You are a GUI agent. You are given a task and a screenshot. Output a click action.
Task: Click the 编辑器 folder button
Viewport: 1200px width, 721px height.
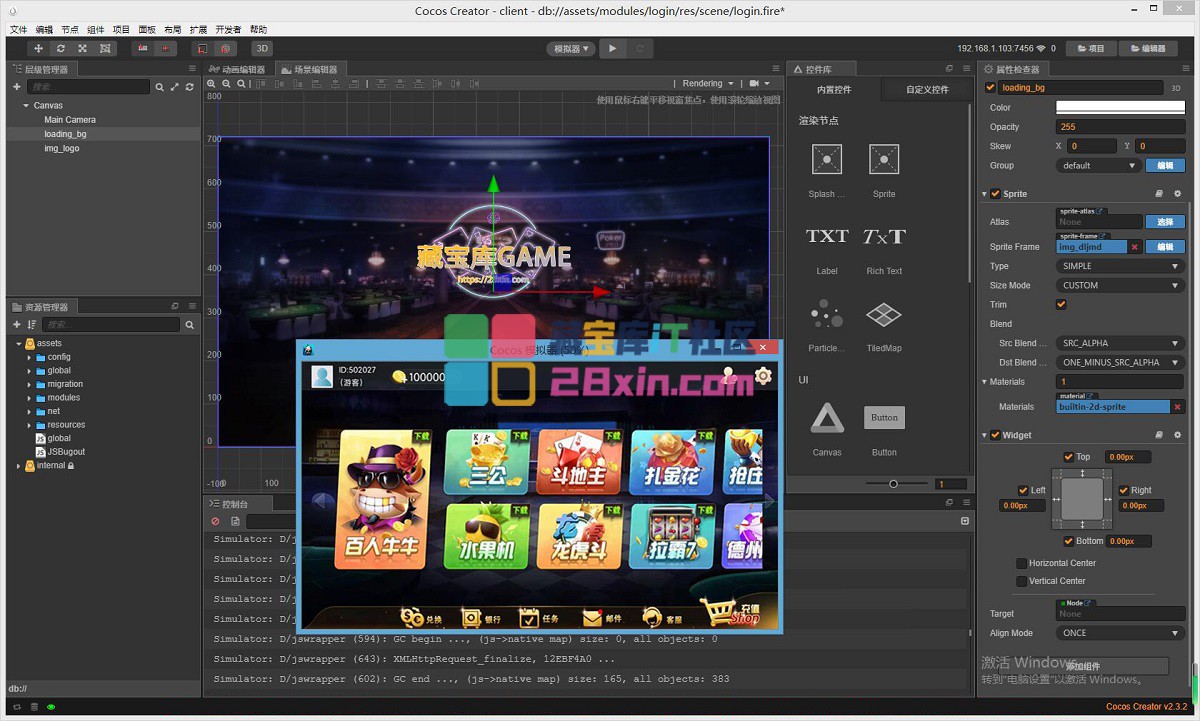pyautogui.click(x=1147, y=48)
